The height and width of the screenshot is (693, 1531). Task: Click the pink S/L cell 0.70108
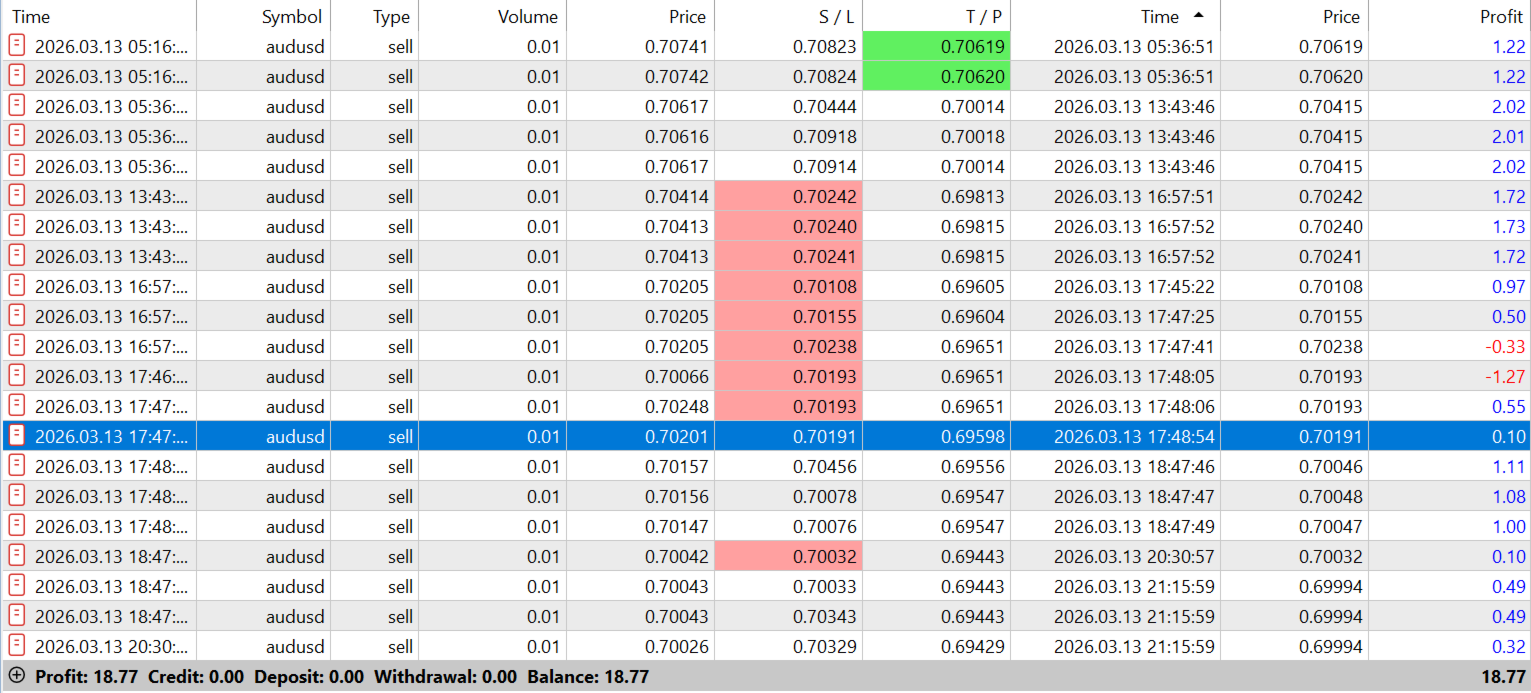point(788,286)
